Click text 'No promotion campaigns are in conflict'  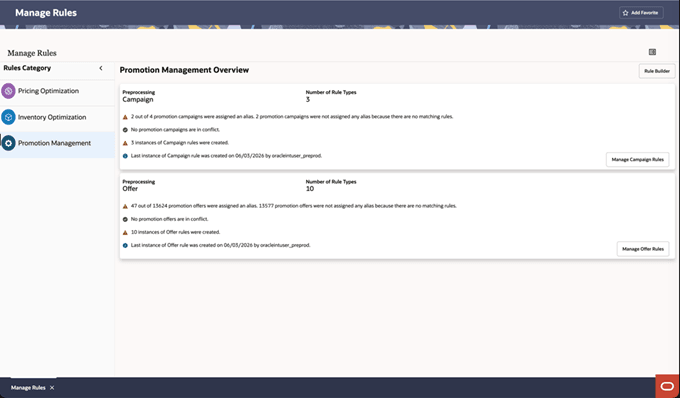[x=175, y=130]
